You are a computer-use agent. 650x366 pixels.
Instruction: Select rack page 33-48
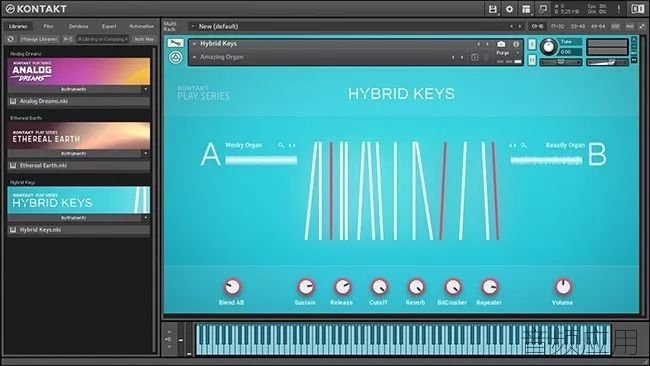(578, 26)
